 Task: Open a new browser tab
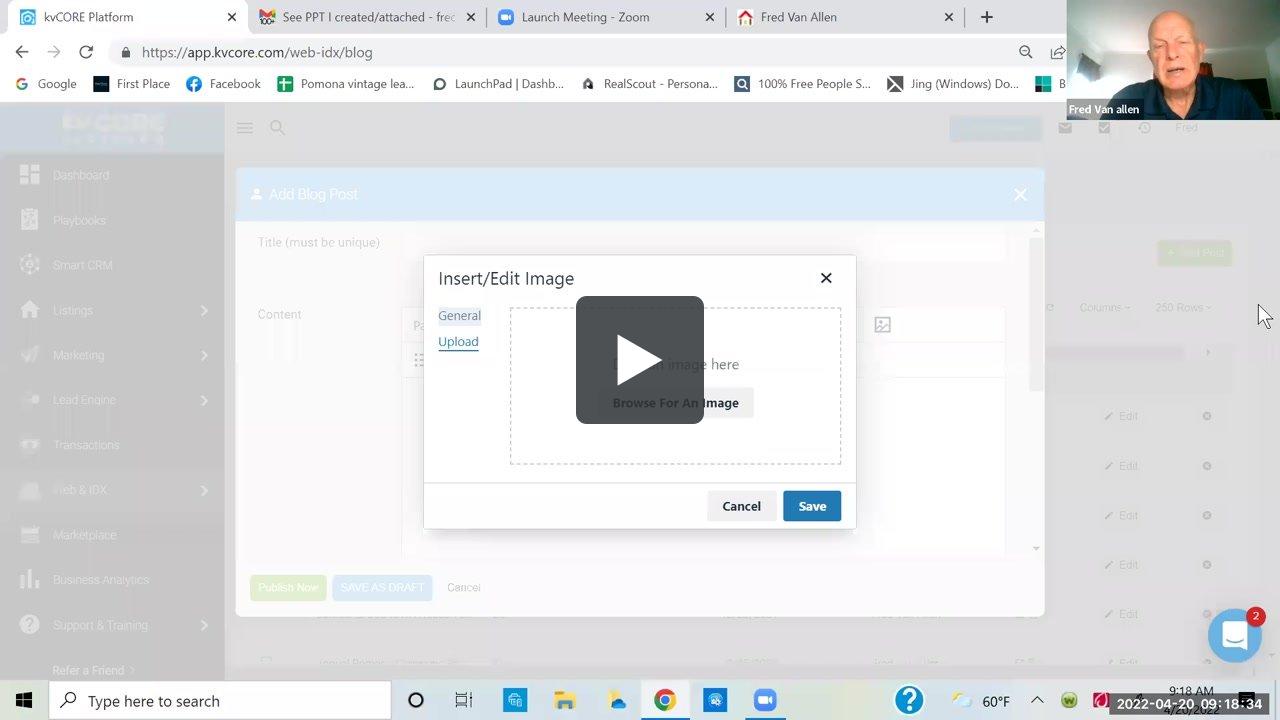click(x=986, y=17)
